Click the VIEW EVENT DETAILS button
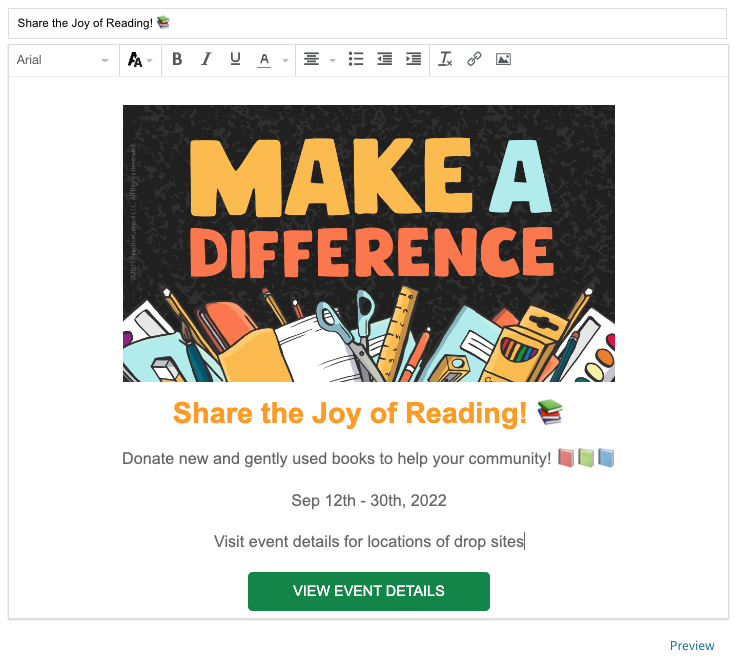This screenshot has height=662, width=735. (369, 591)
